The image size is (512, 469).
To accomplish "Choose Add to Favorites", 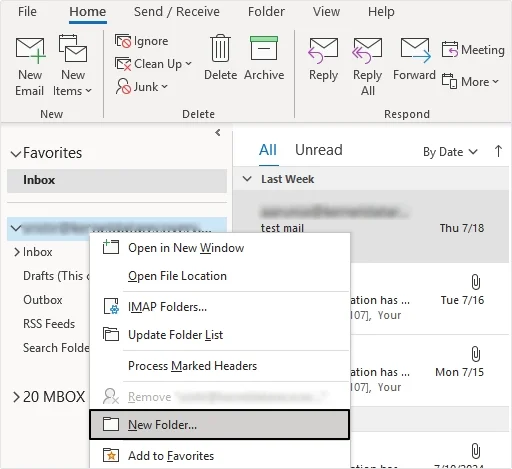I will click(220, 456).
